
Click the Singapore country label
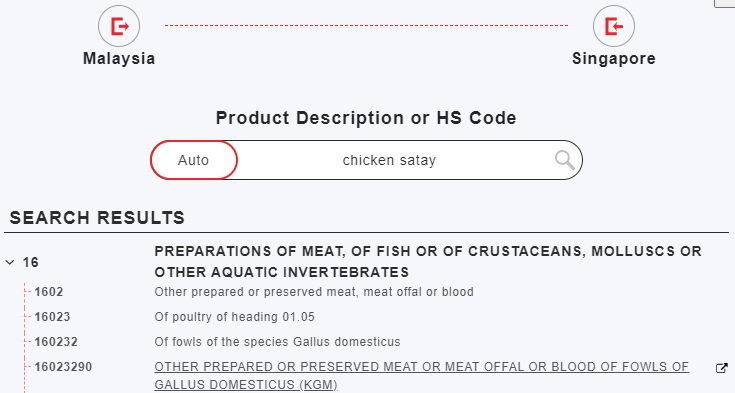coord(614,59)
